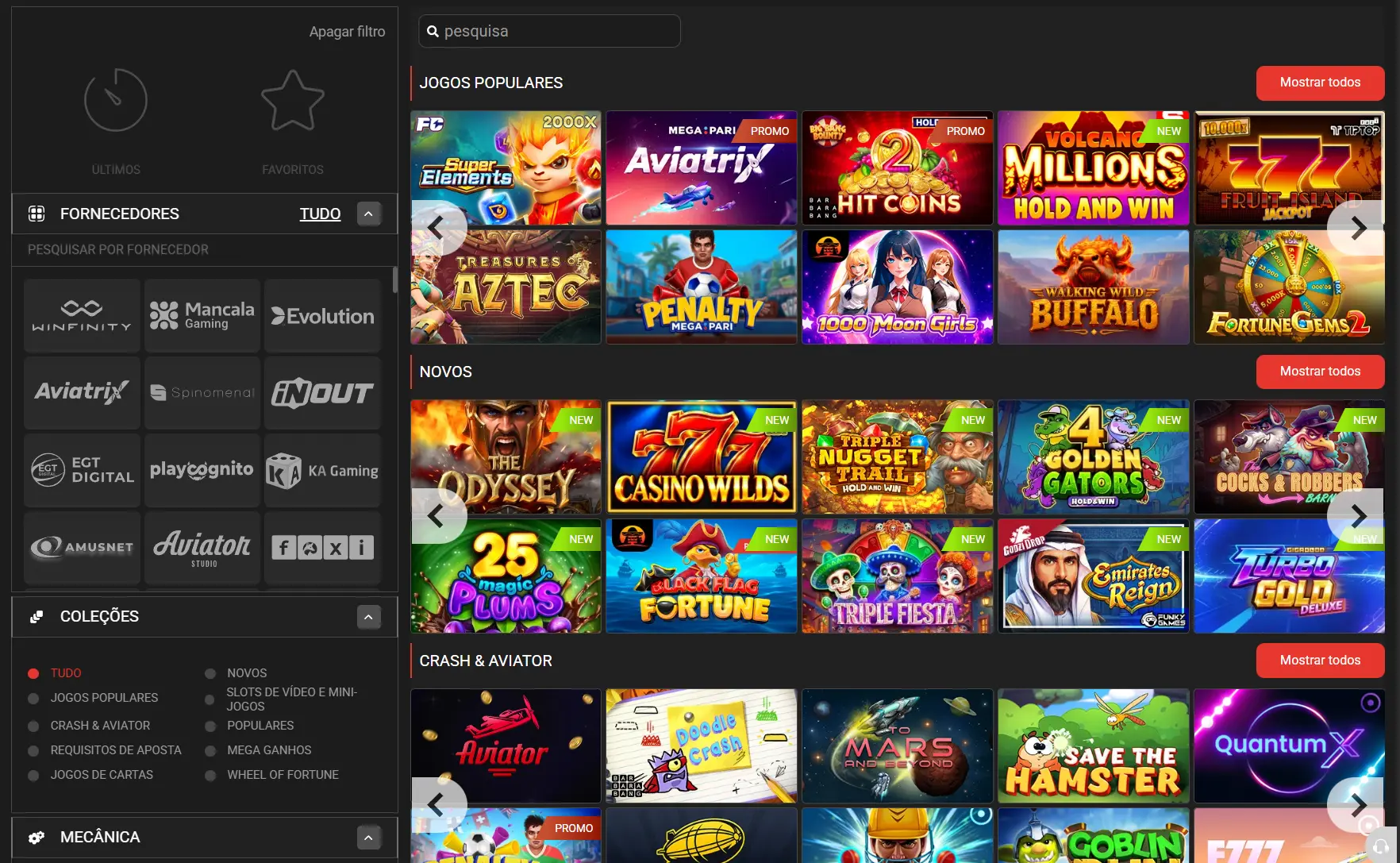Viewport: 1400px width, 863px height.
Task: Select Populares collection option
Action: [x=260, y=726]
